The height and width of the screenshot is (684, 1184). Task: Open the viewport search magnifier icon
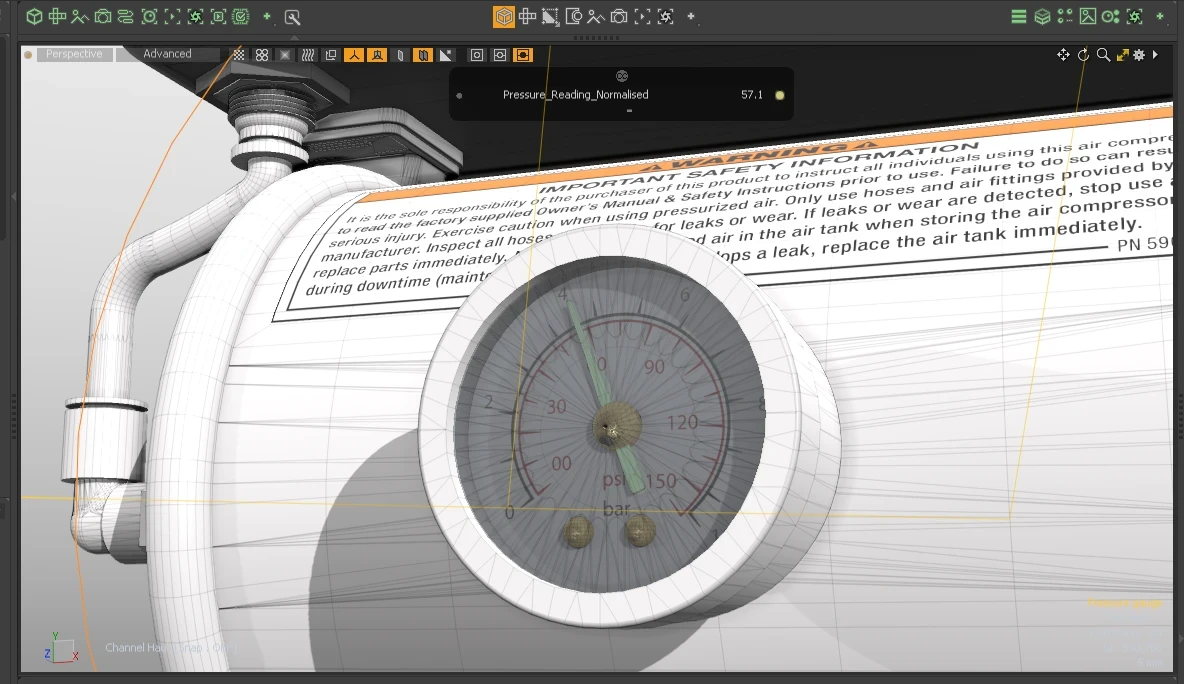click(x=1103, y=55)
